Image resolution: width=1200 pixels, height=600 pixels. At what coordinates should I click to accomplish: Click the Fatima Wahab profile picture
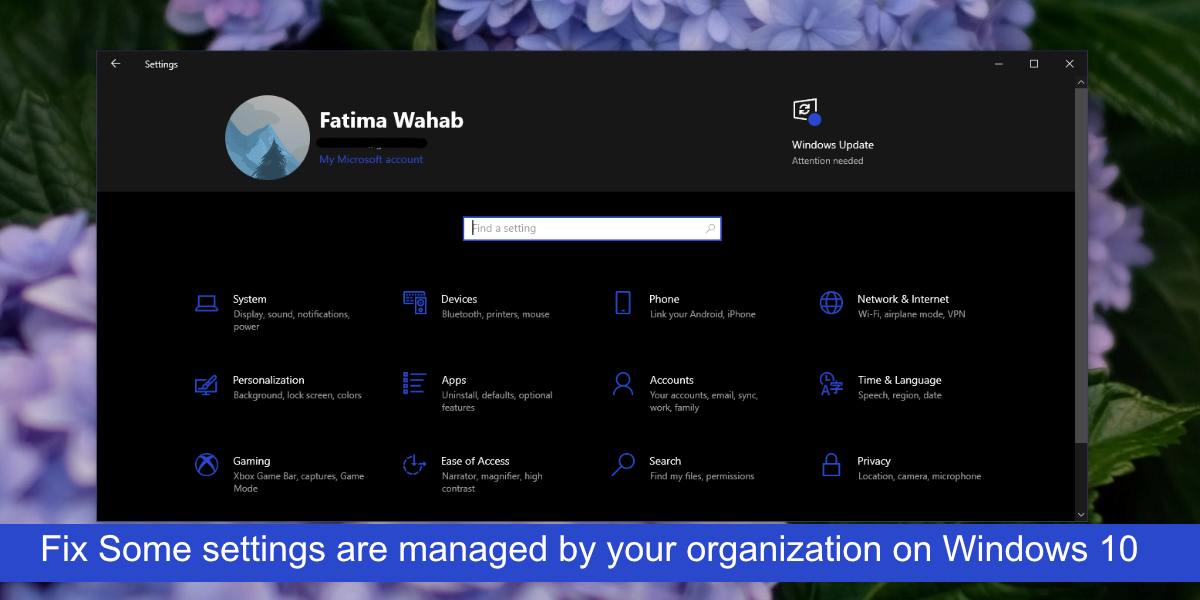(x=267, y=137)
